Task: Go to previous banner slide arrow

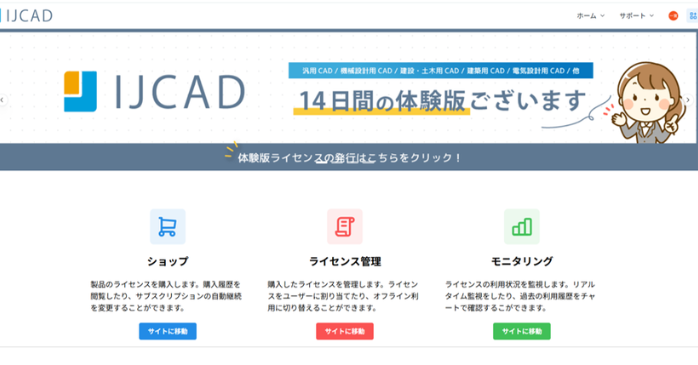Action: (x=3, y=100)
